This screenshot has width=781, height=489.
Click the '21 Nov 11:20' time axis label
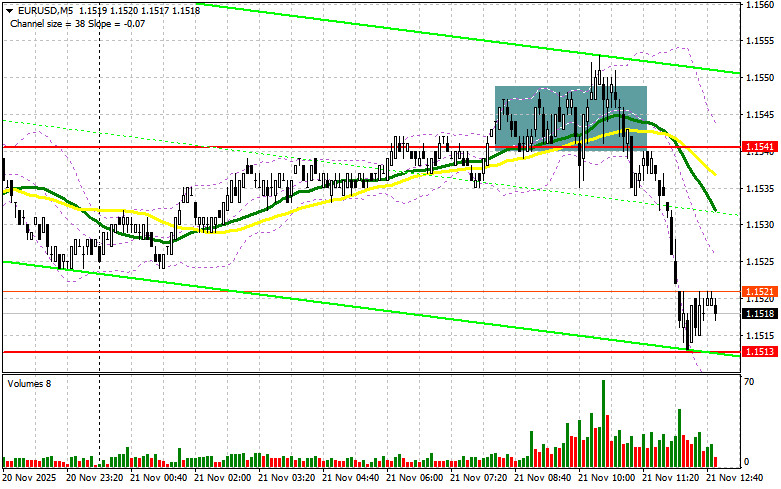pos(670,478)
